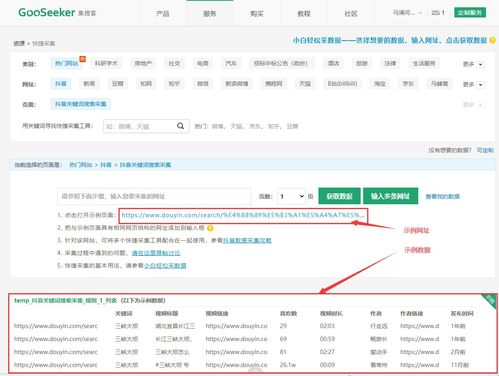Focus the URL input box for collection

coord(154,196)
